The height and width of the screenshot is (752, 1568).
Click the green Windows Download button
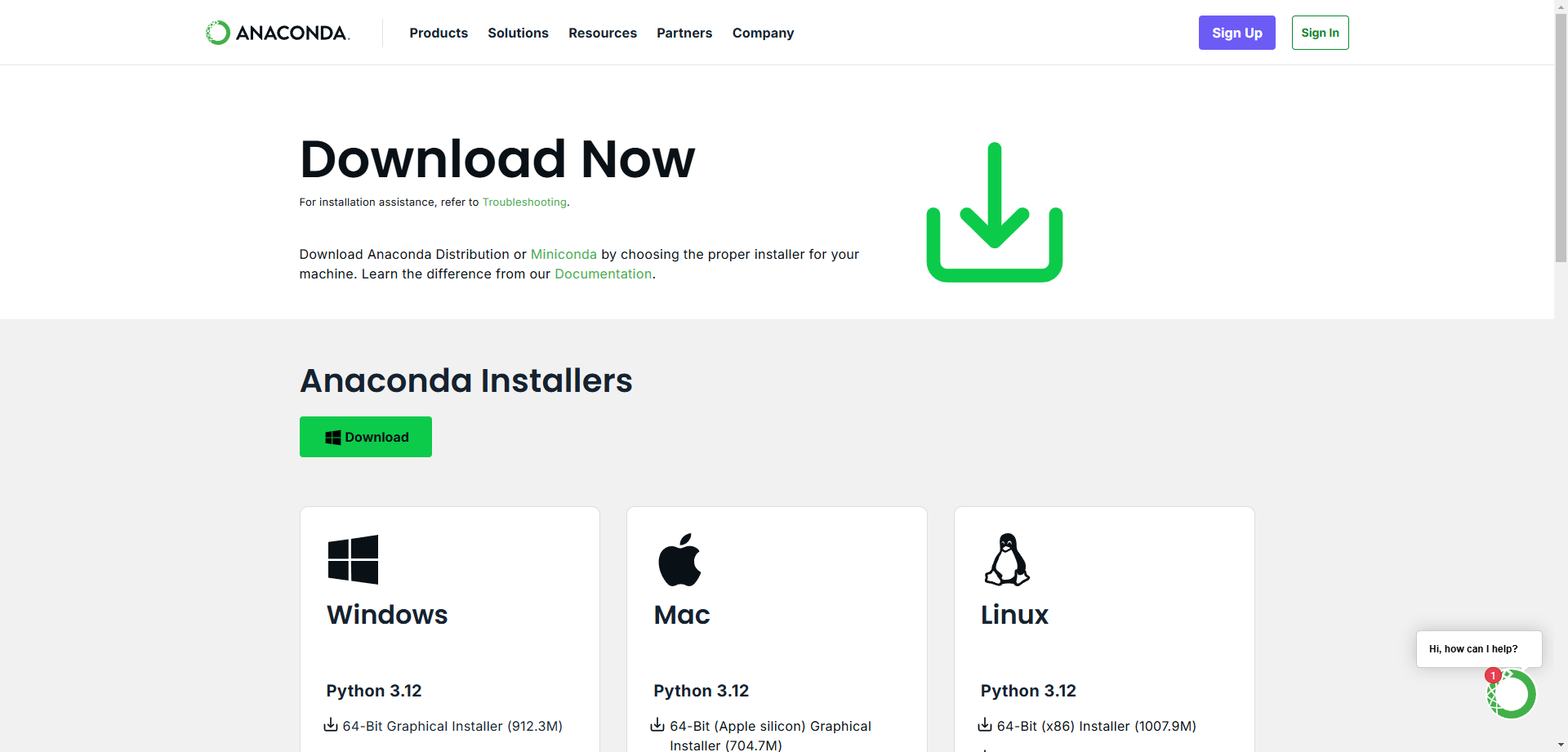[366, 437]
